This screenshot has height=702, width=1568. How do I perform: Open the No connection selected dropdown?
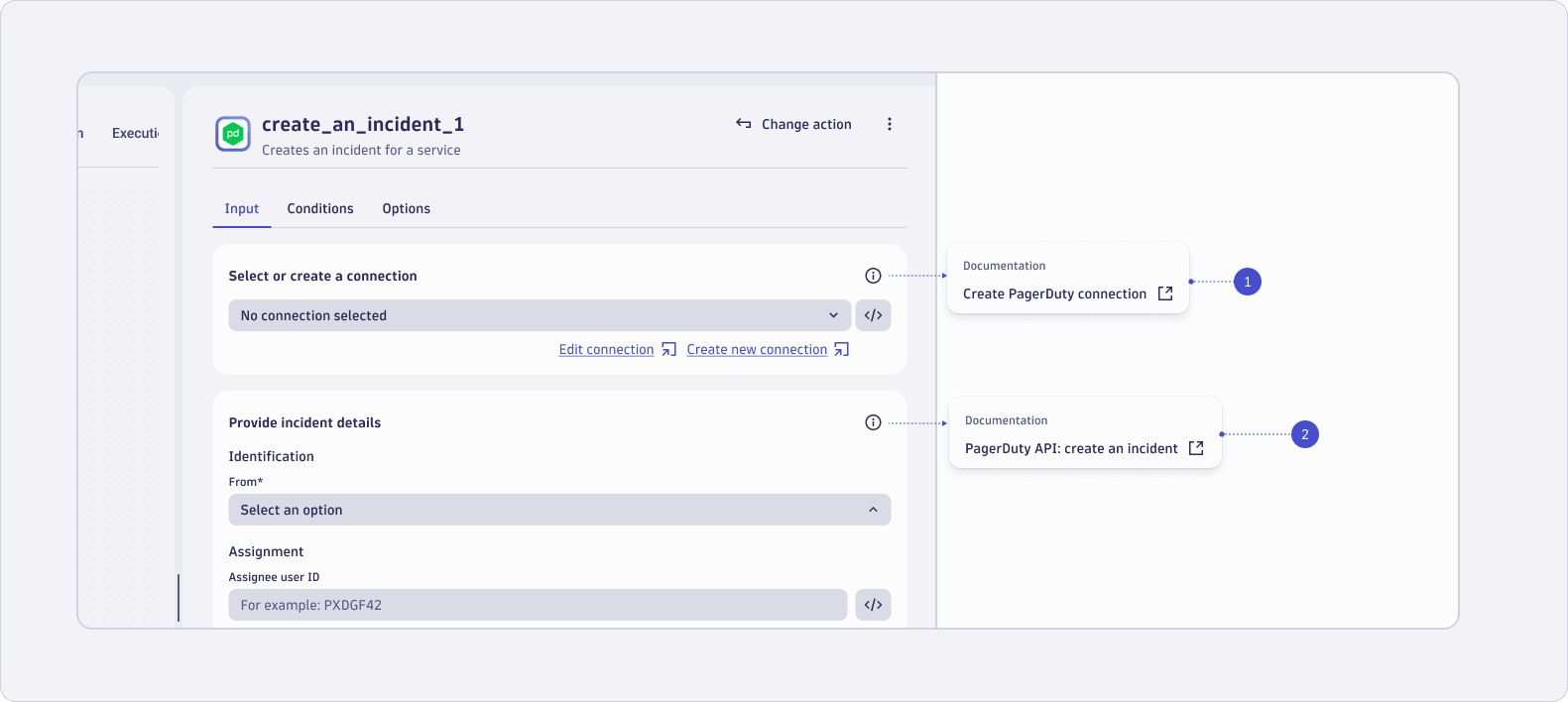pyautogui.click(x=540, y=315)
